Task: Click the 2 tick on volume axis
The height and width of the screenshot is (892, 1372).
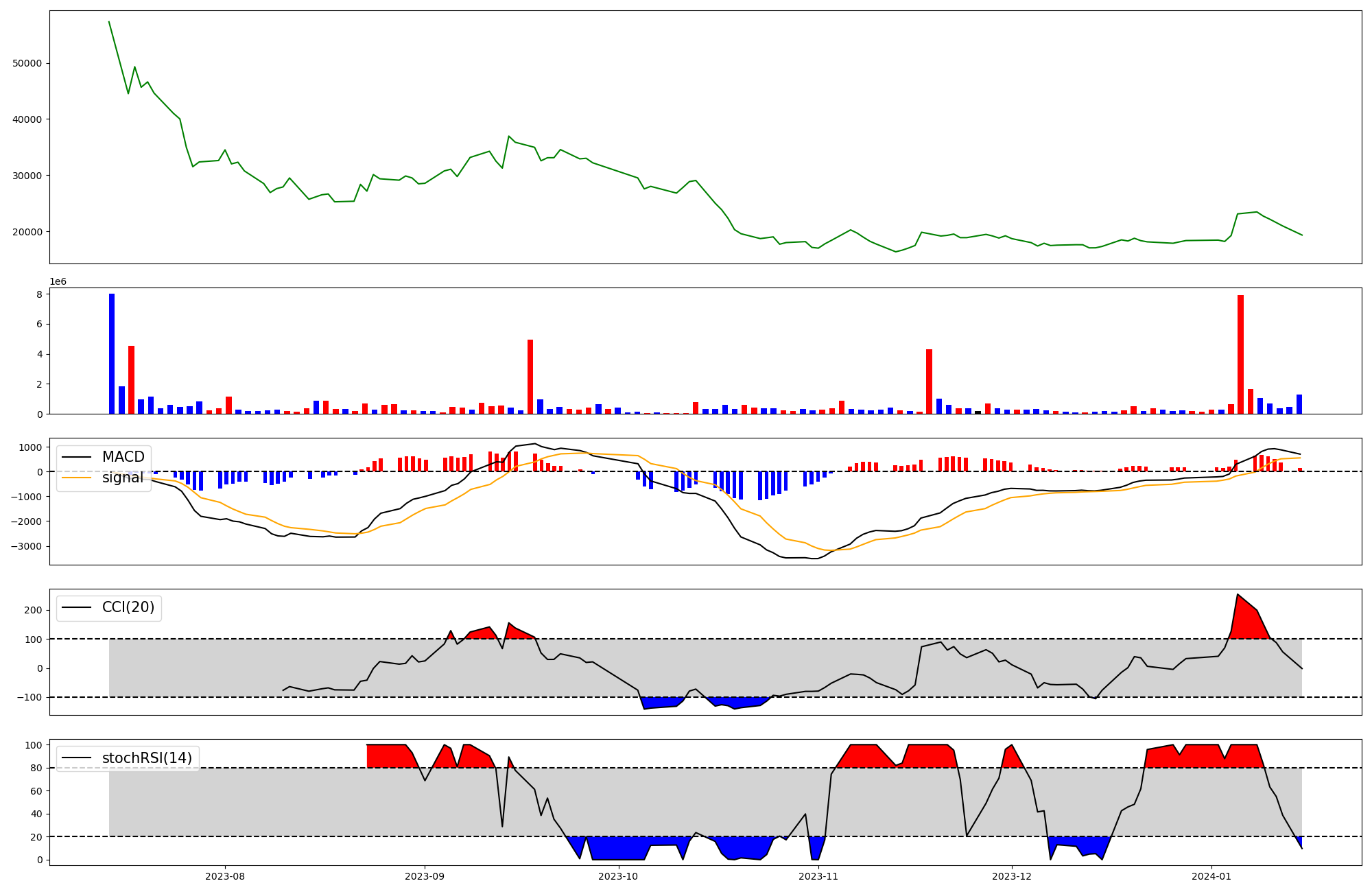Action: pyautogui.click(x=39, y=384)
